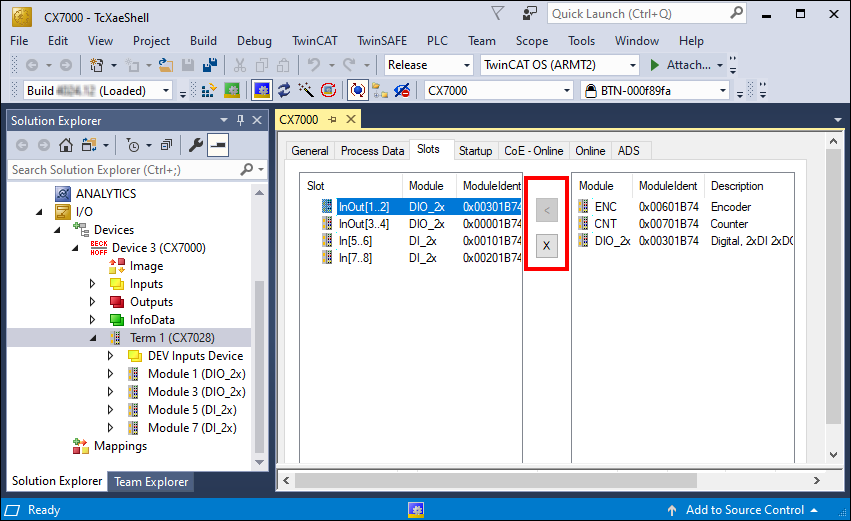Open the Scope menu
The width and height of the screenshot is (851, 521).
(x=531, y=41)
